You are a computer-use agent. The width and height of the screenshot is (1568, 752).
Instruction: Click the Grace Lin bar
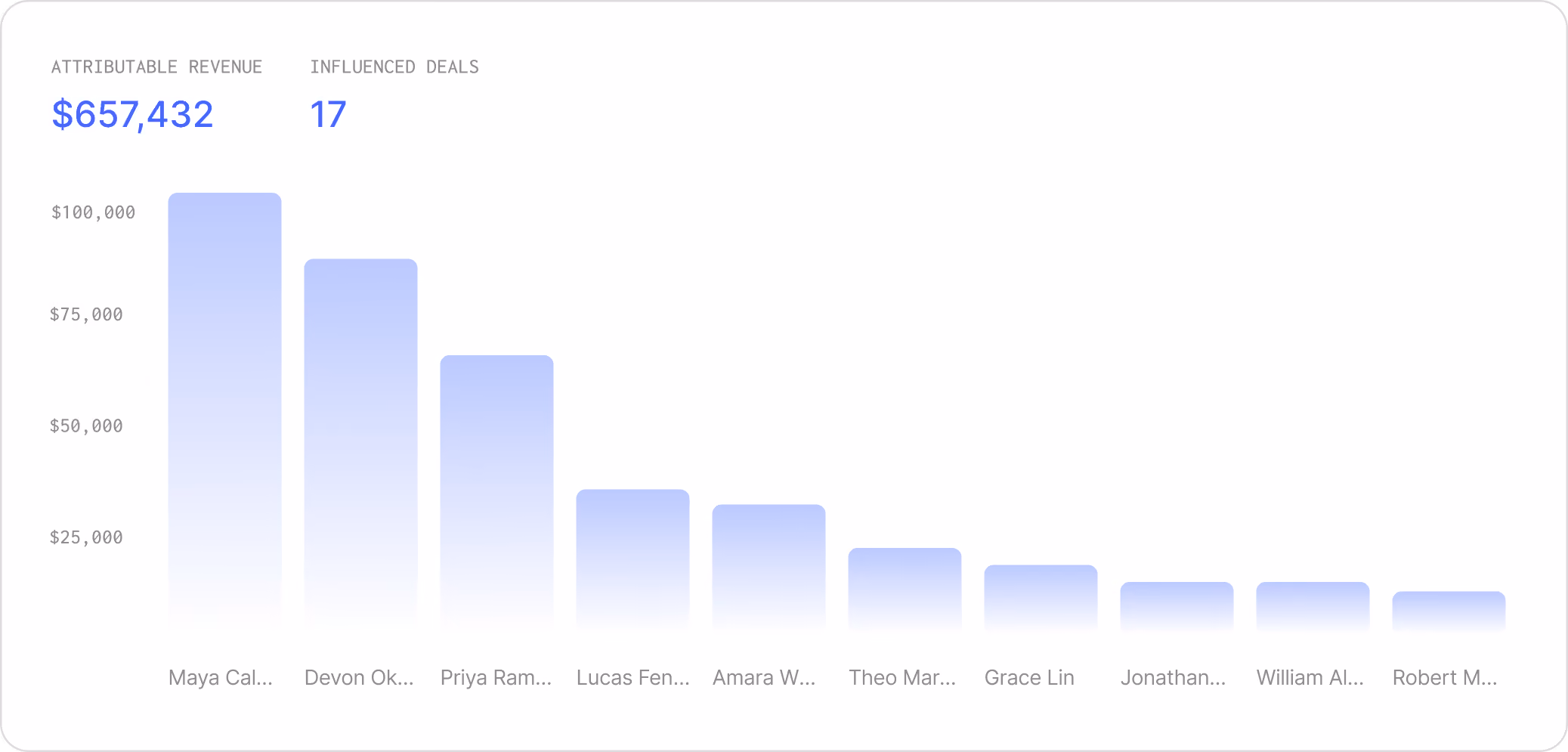coord(1041,598)
